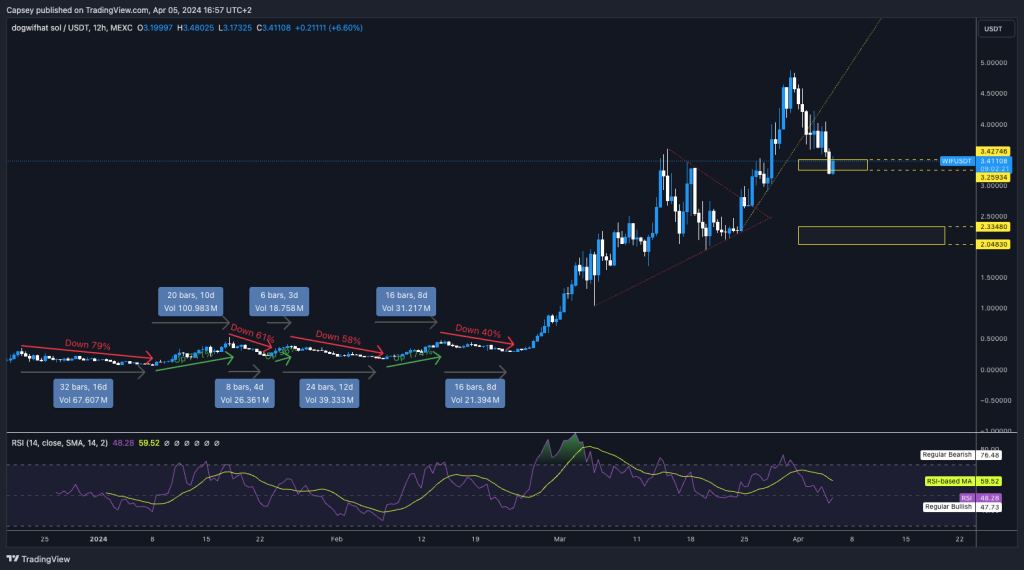Select the large lower yellow zone rectangle
Image resolution: width=1024 pixels, height=570 pixels.
(x=870, y=235)
